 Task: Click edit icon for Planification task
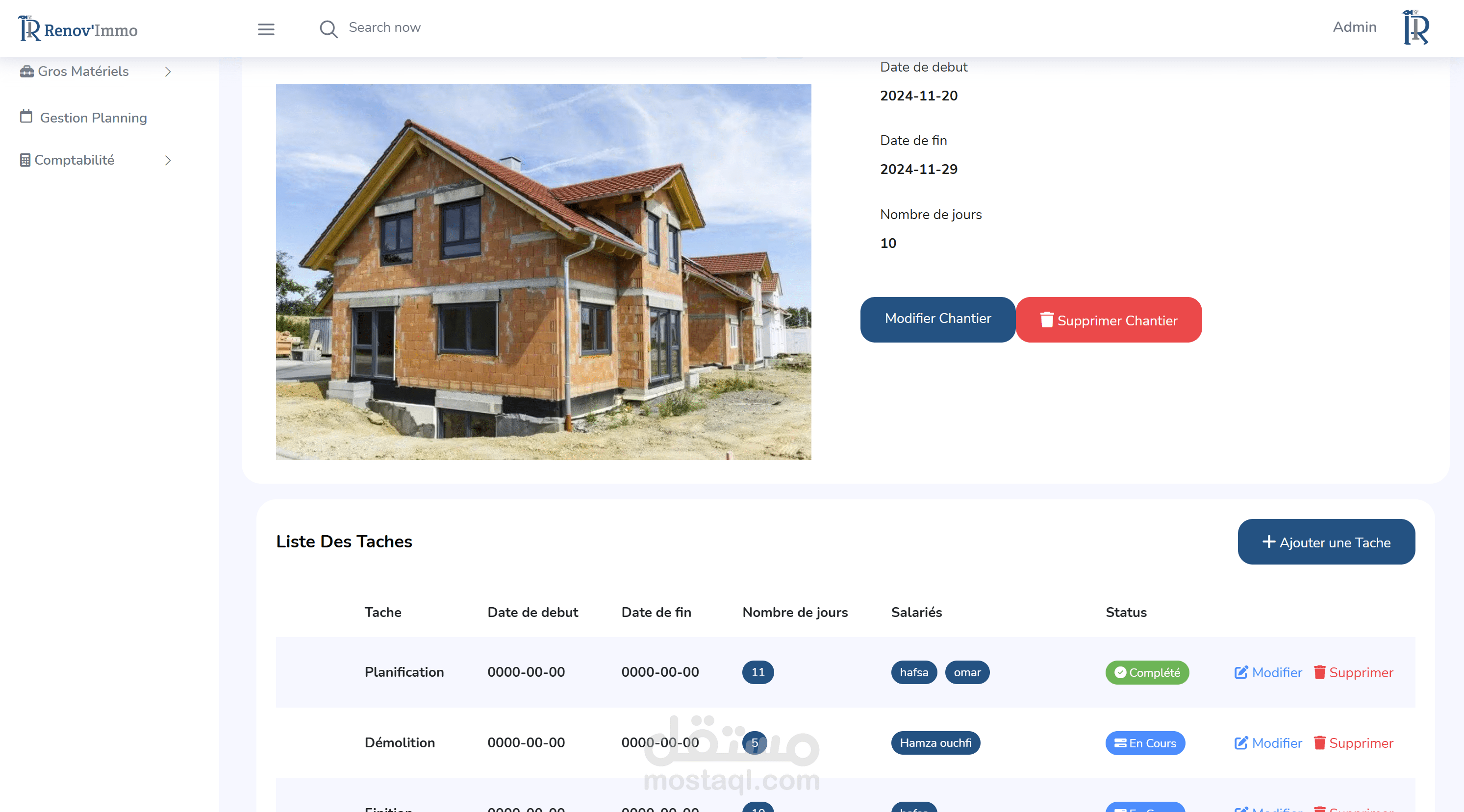(1240, 672)
